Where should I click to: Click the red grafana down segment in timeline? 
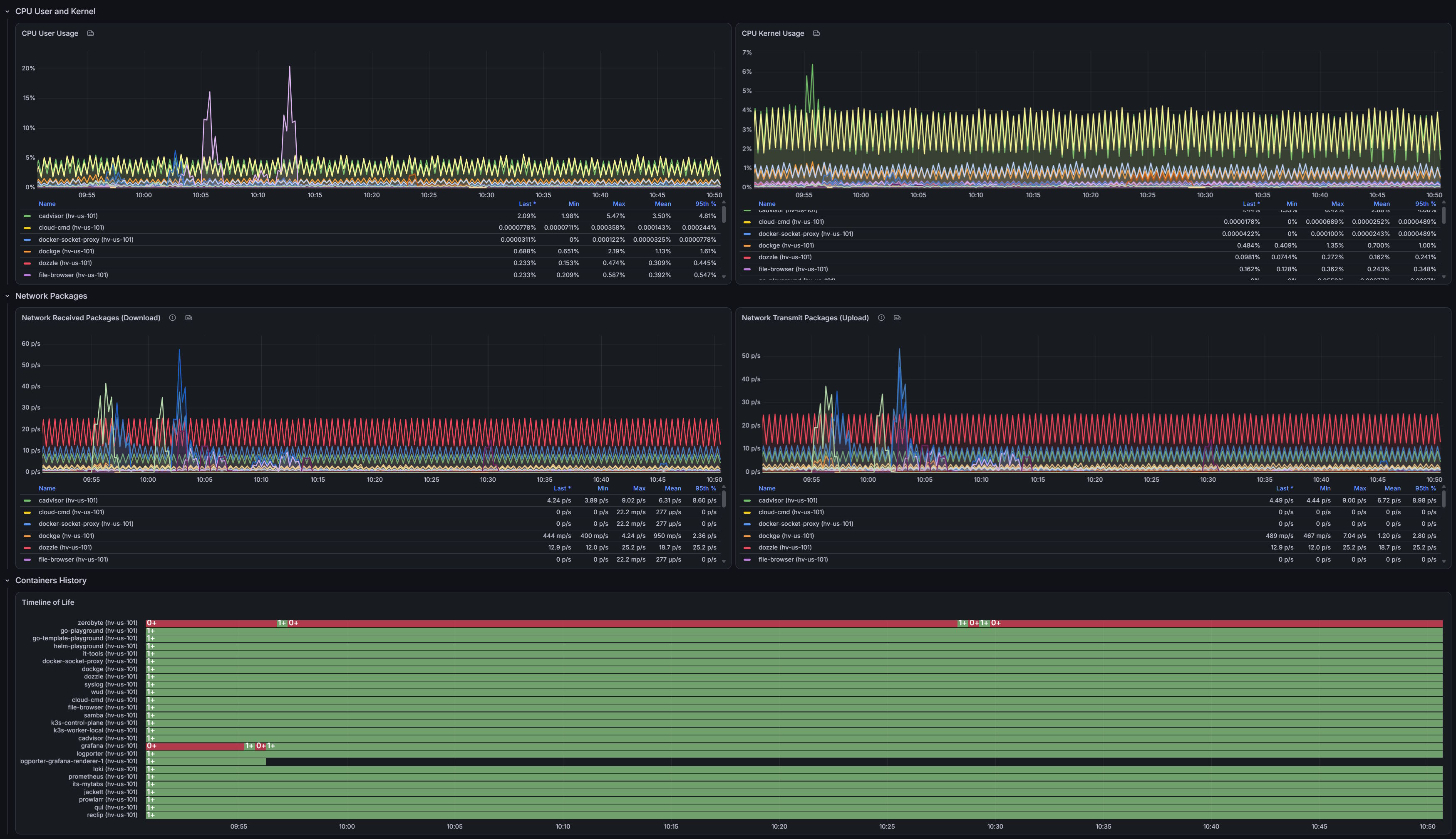pyautogui.click(x=195, y=746)
